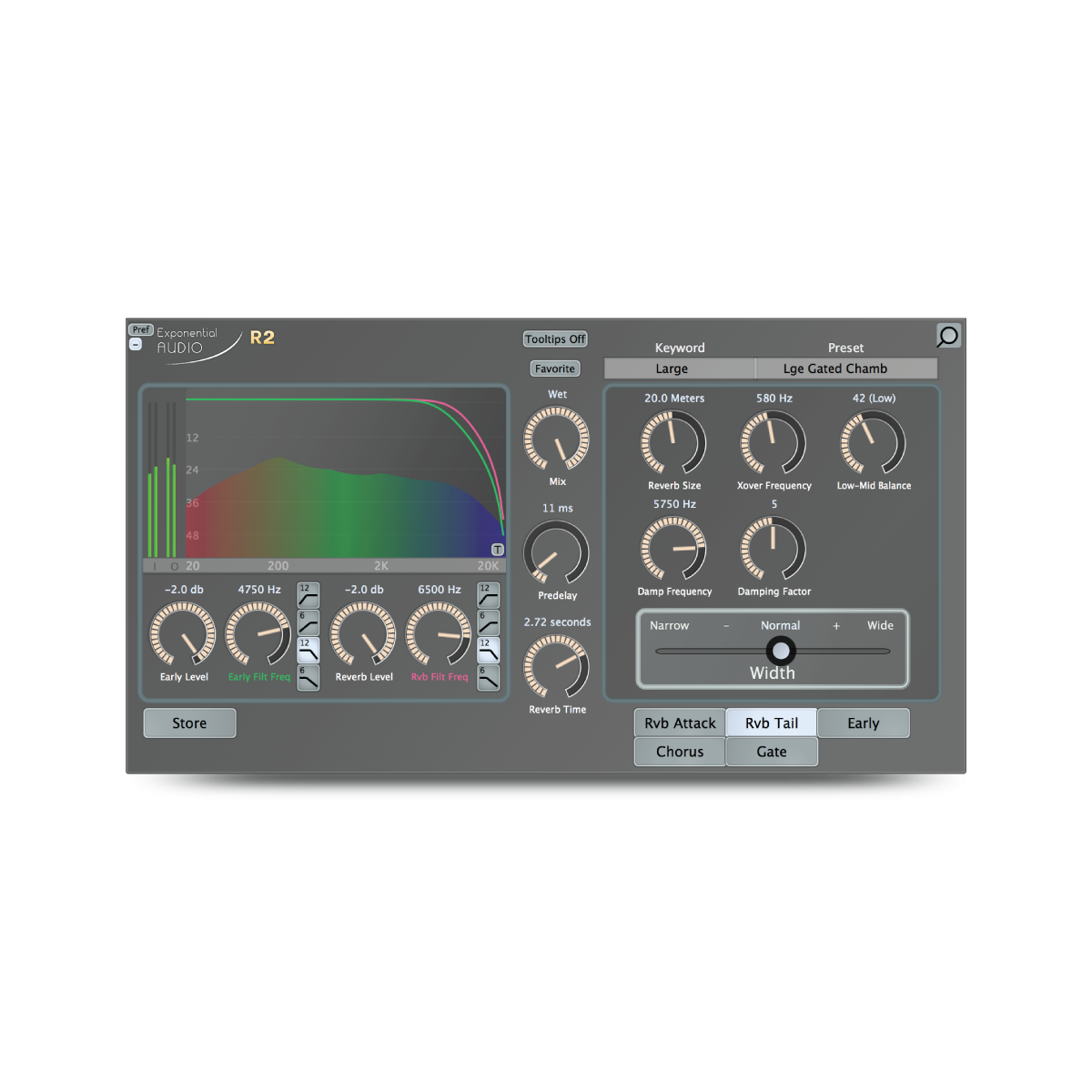Select Early filter 6 dB low-pass shape
Viewport: 1092px width, 1092px height.
(x=308, y=677)
